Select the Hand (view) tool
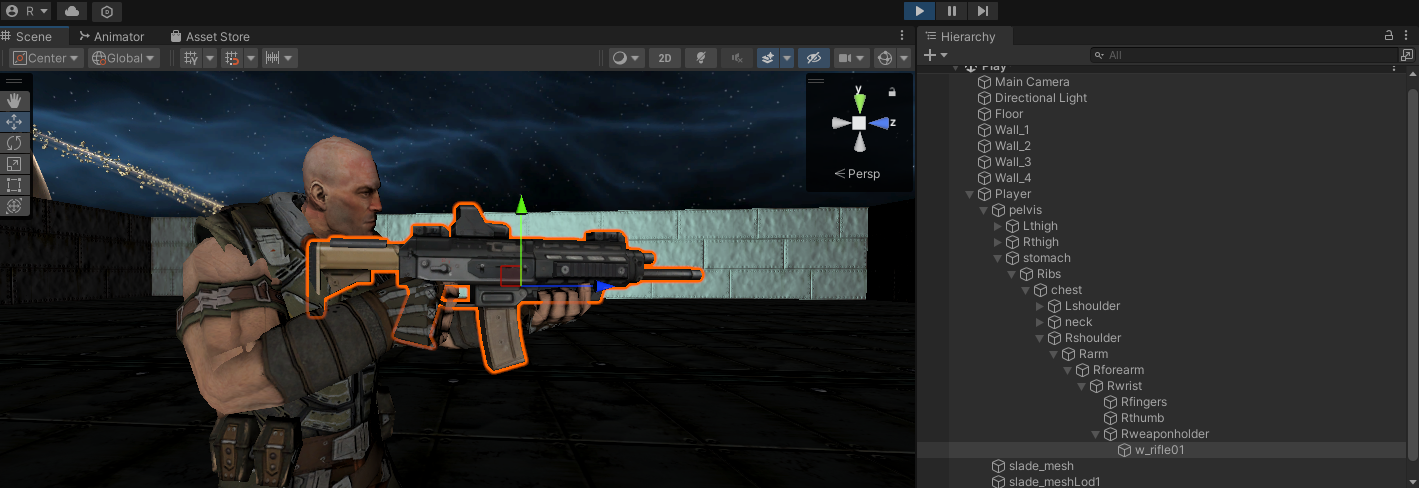The height and width of the screenshot is (488, 1419). (14, 101)
